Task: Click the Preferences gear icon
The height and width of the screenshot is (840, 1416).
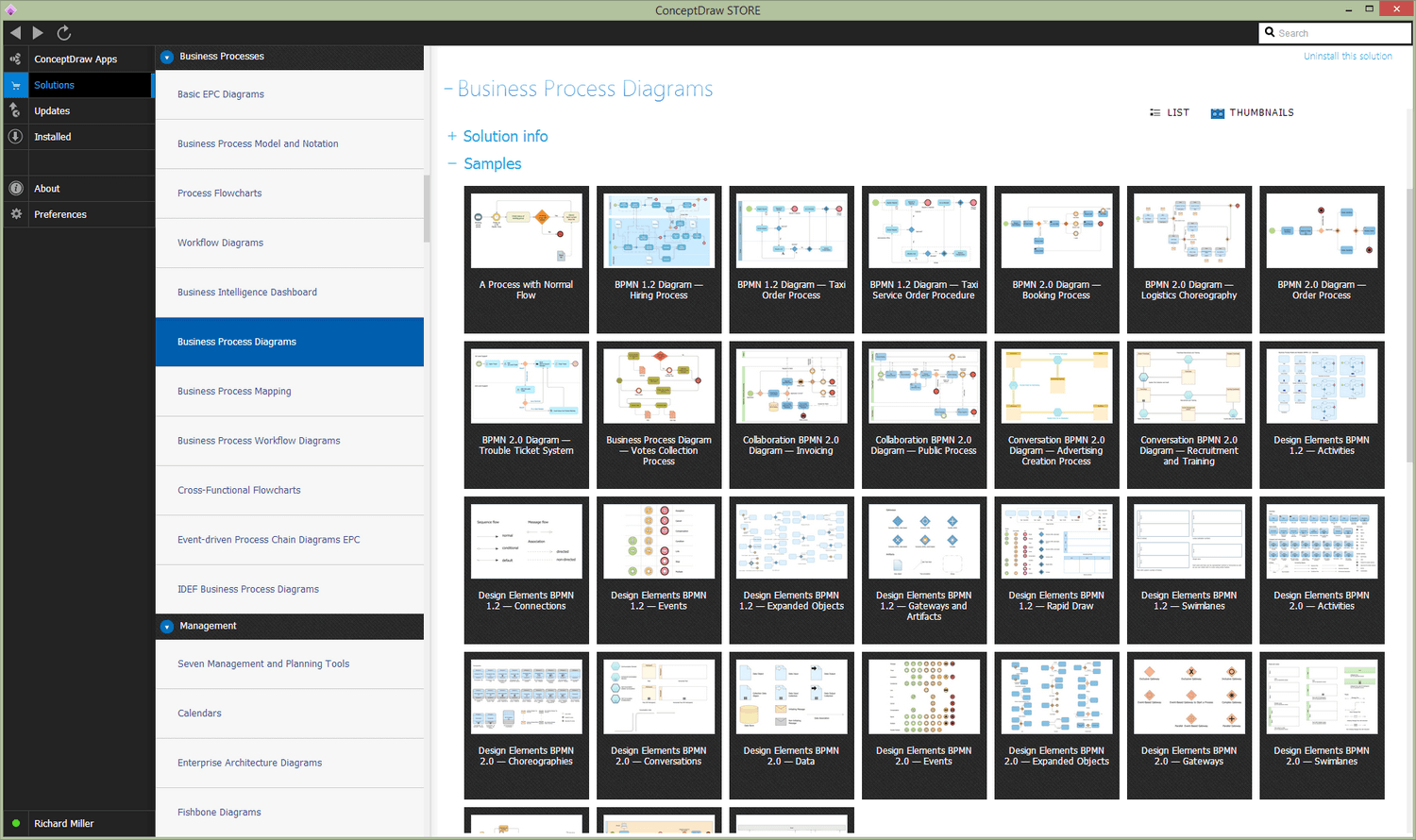Action: click(x=15, y=214)
